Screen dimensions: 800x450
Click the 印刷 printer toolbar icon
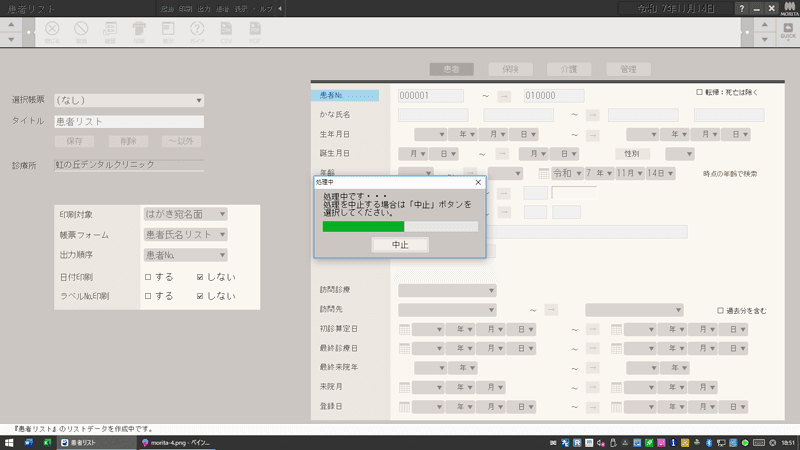pyautogui.click(x=139, y=32)
